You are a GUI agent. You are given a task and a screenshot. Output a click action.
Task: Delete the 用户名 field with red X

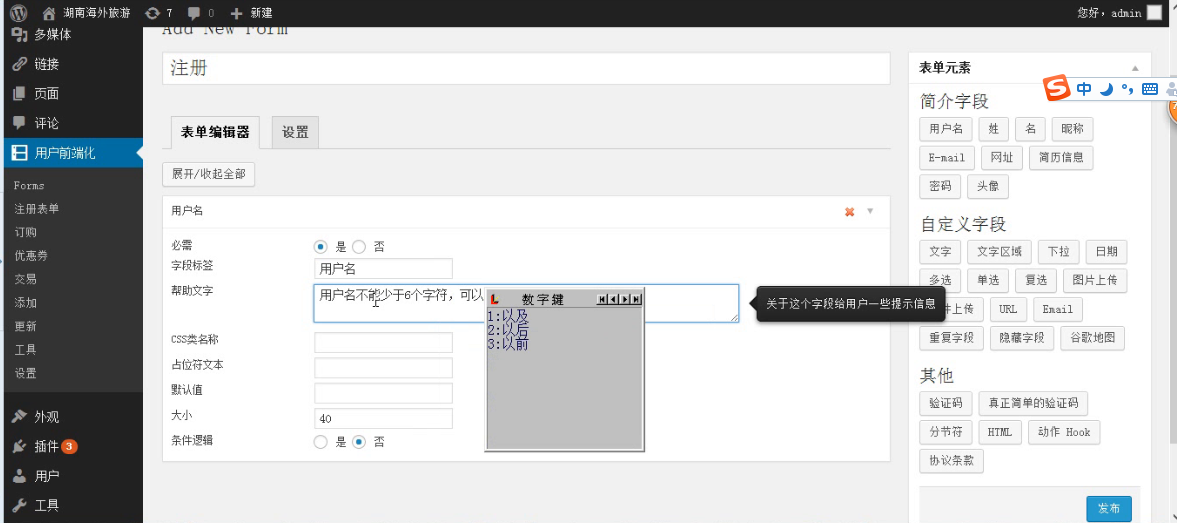tap(850, 212)
